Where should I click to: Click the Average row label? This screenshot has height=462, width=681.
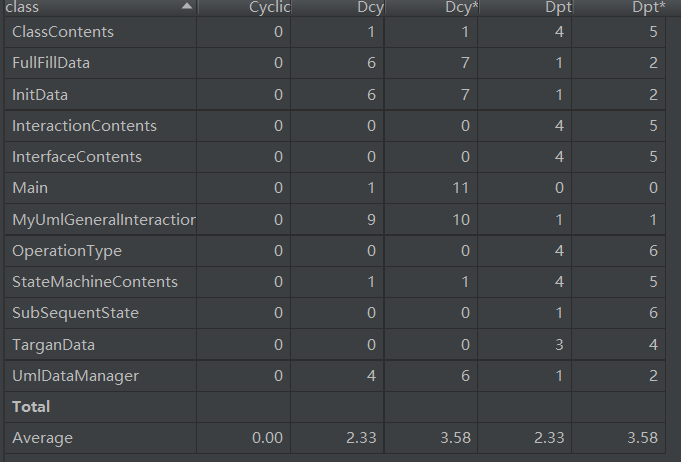tap(42, 438)
